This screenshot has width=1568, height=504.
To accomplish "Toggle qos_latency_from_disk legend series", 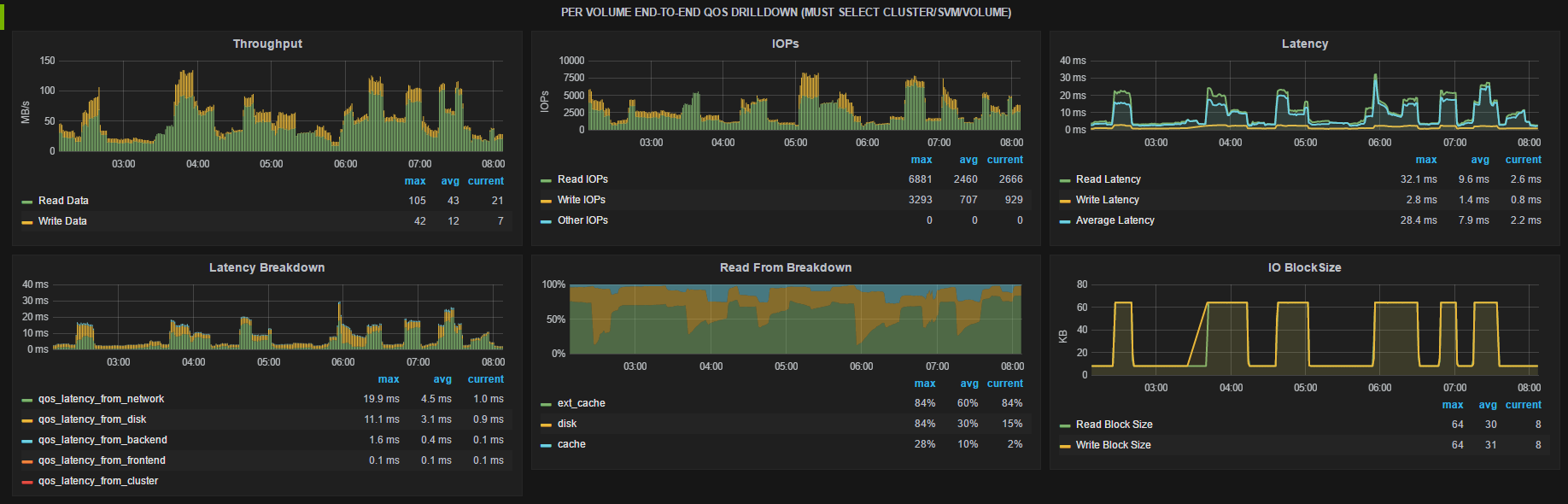I will 92,419.
